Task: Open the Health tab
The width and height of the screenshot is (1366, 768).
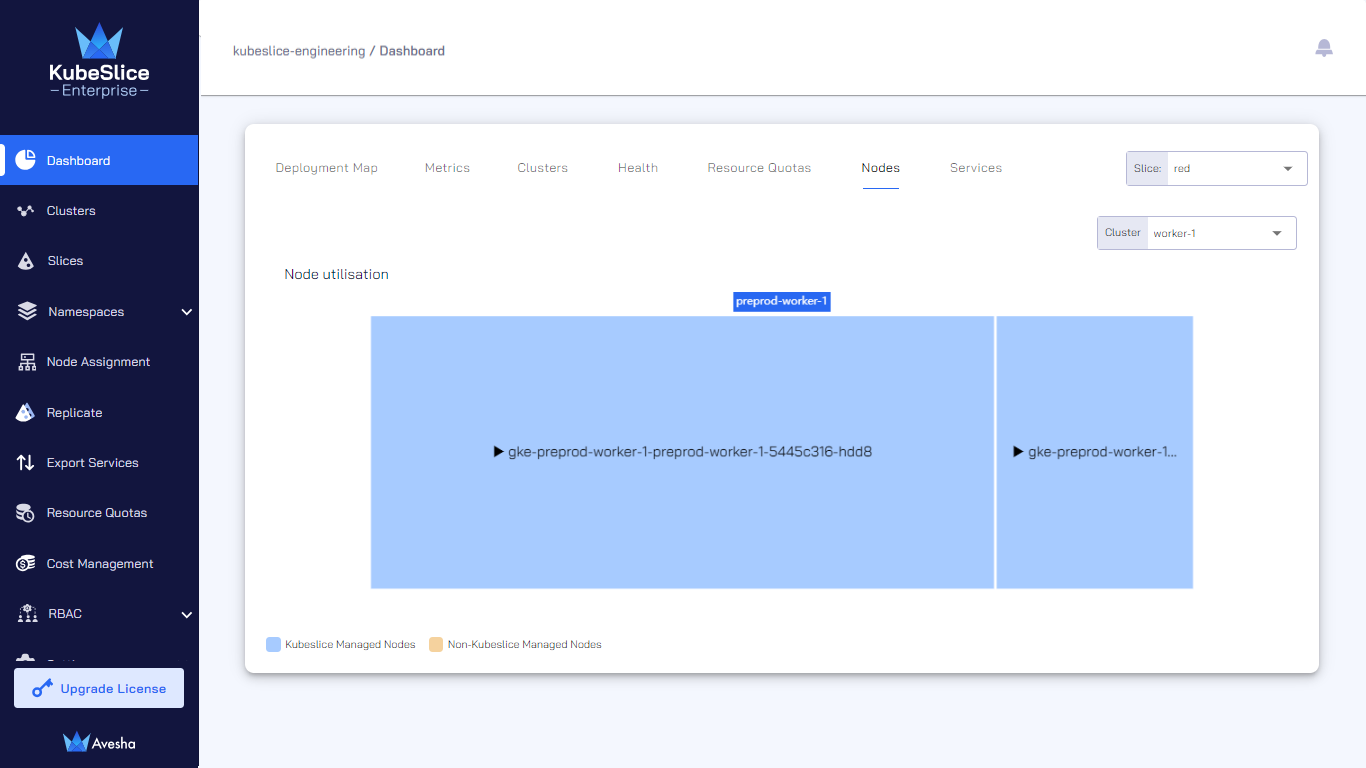Action: point(638,168)
